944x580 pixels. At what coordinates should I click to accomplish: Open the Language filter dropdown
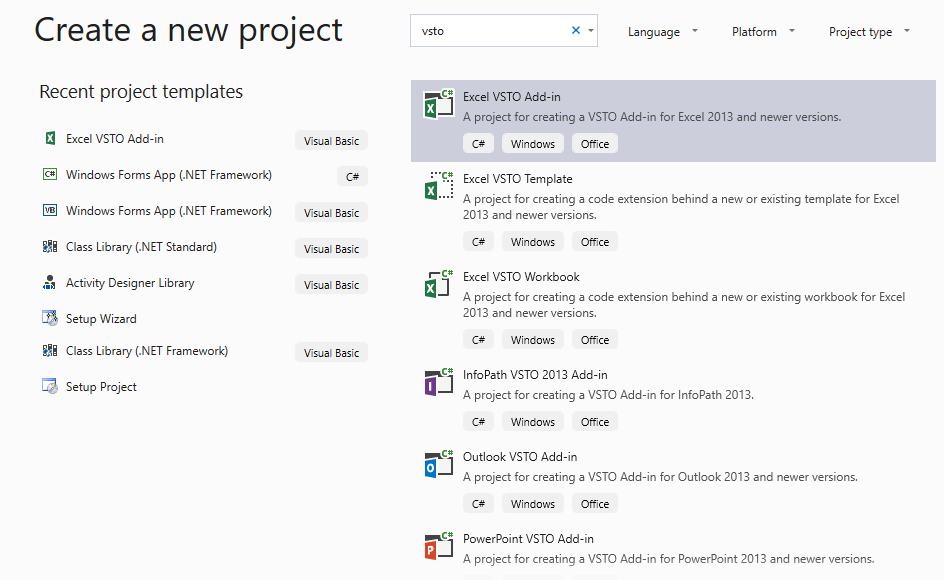[x=661, y=32]
